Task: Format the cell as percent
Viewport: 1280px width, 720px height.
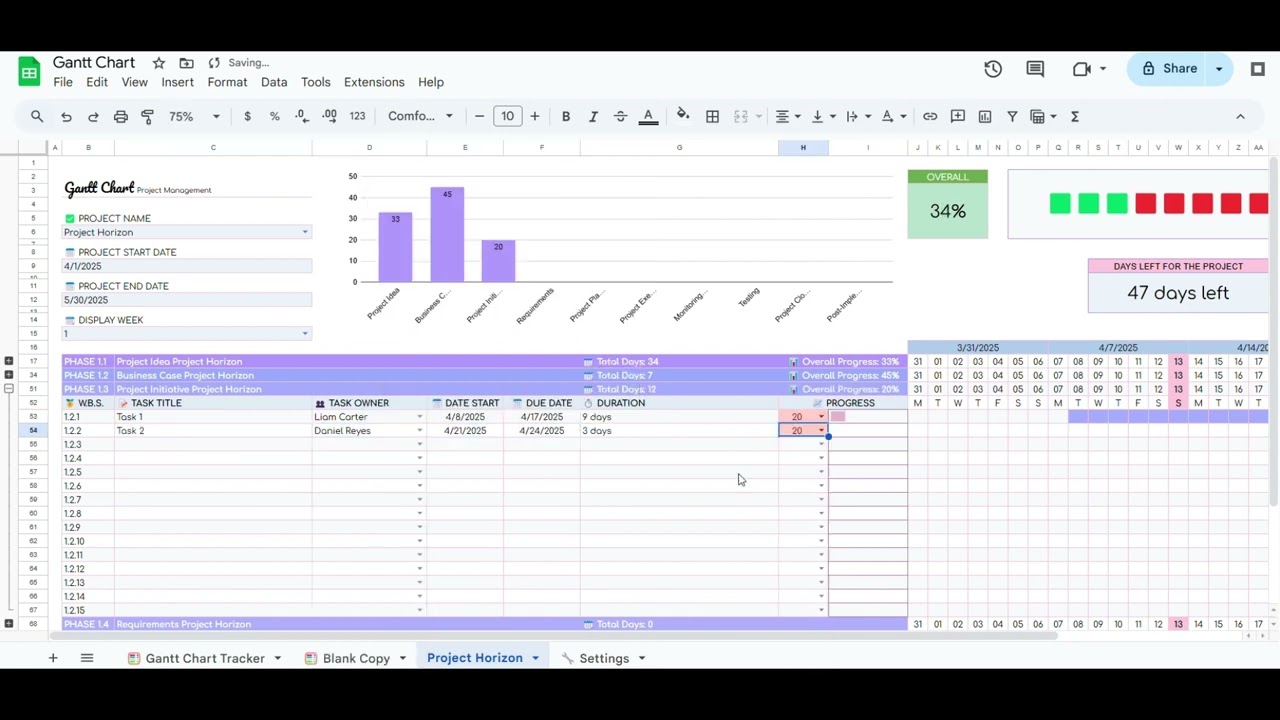Action: point(274,117)
